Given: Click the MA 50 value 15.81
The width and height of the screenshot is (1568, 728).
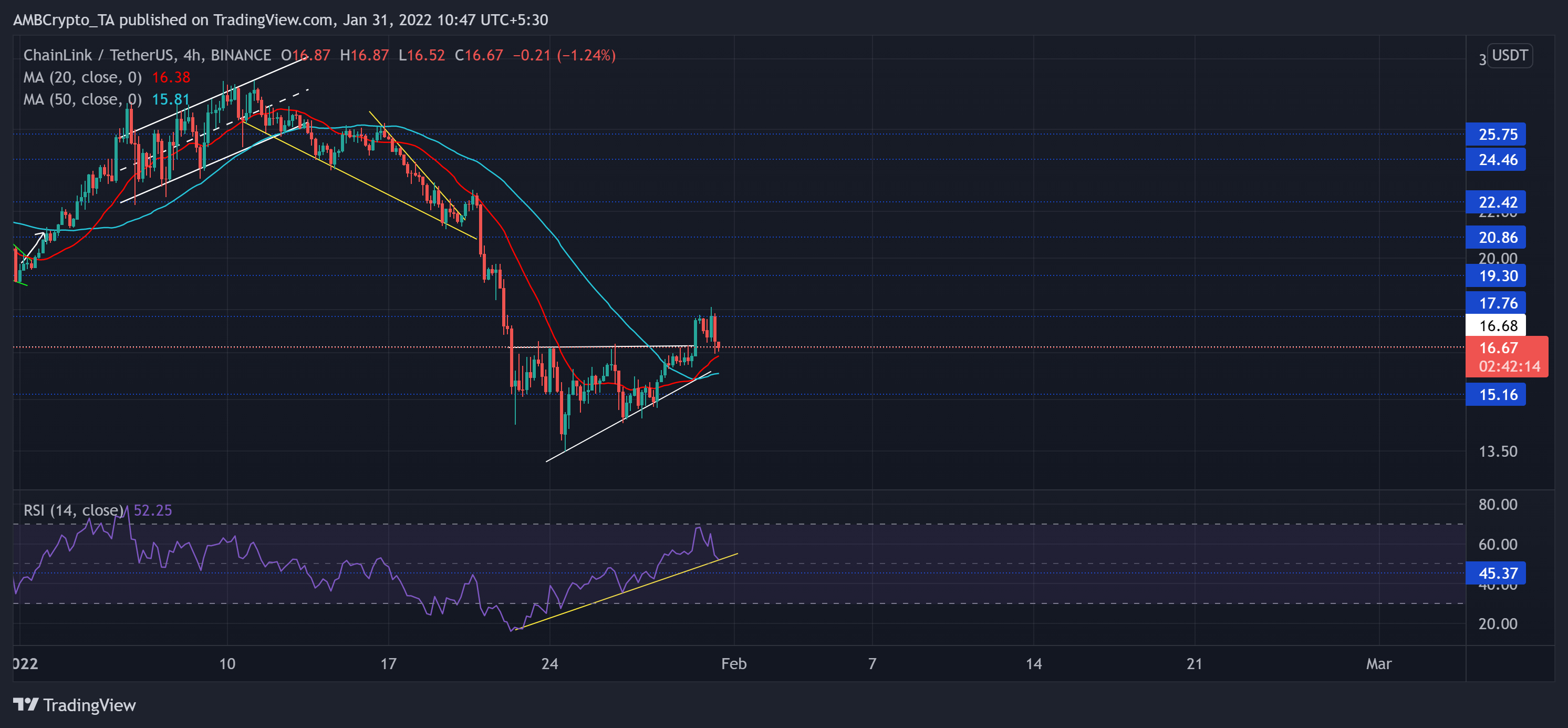Looking at the screenshot, I should (x=171, y=99).
